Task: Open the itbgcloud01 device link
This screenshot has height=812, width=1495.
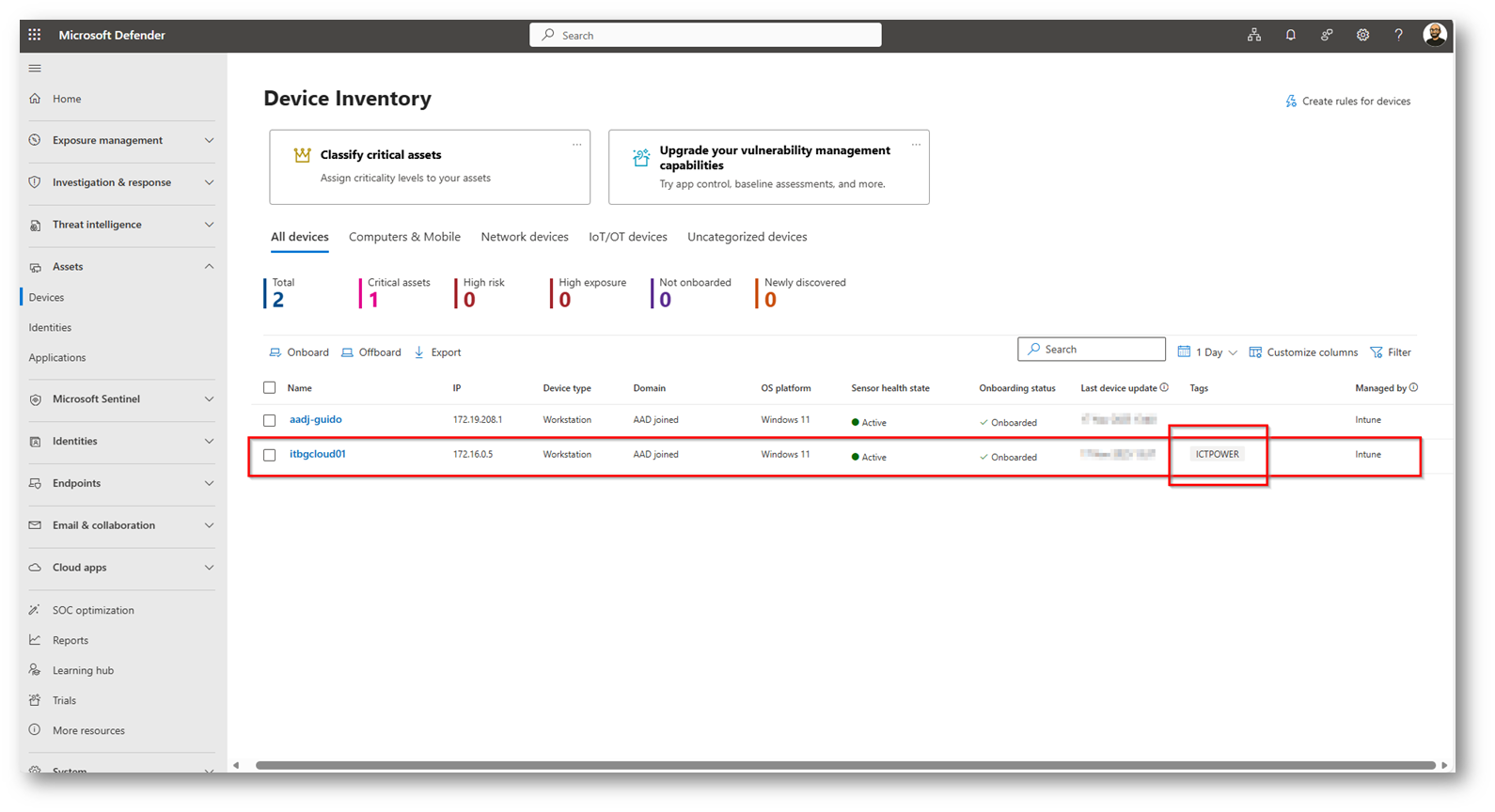Action: [318, 454]
